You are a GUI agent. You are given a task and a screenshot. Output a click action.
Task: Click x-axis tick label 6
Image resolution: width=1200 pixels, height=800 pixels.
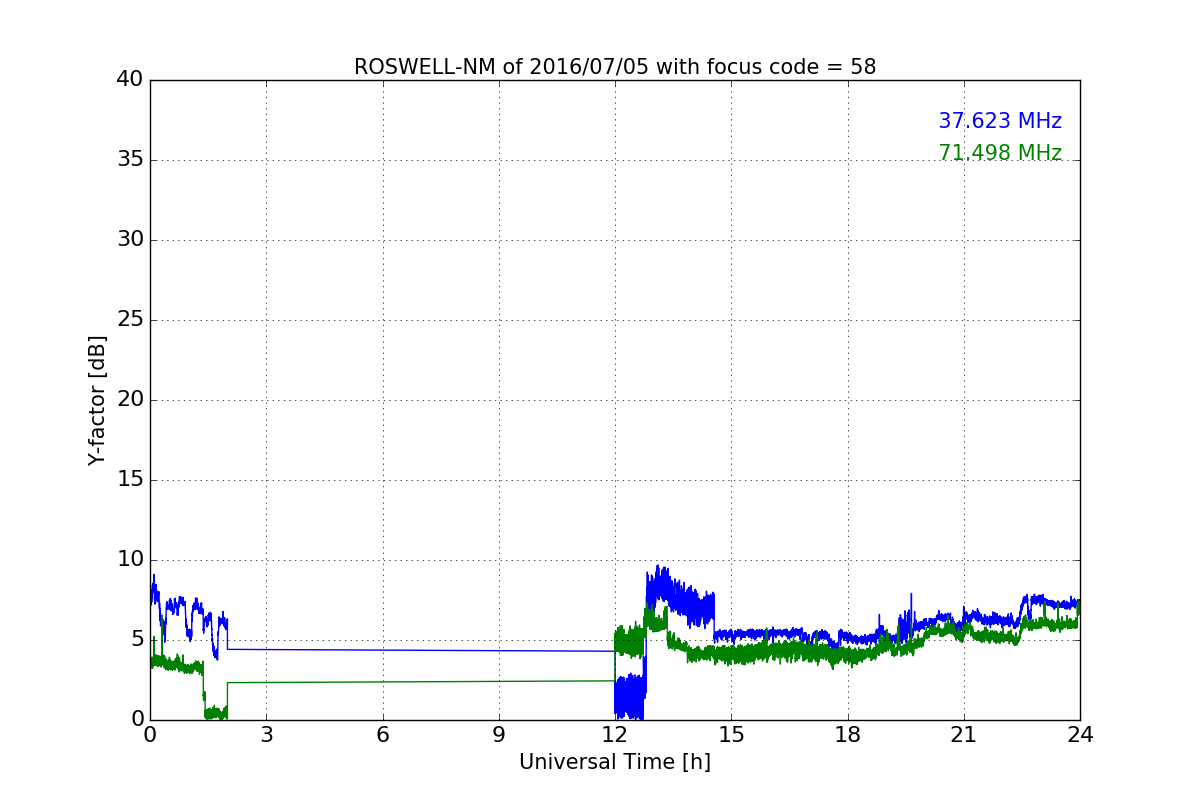(x=383, y=734)
